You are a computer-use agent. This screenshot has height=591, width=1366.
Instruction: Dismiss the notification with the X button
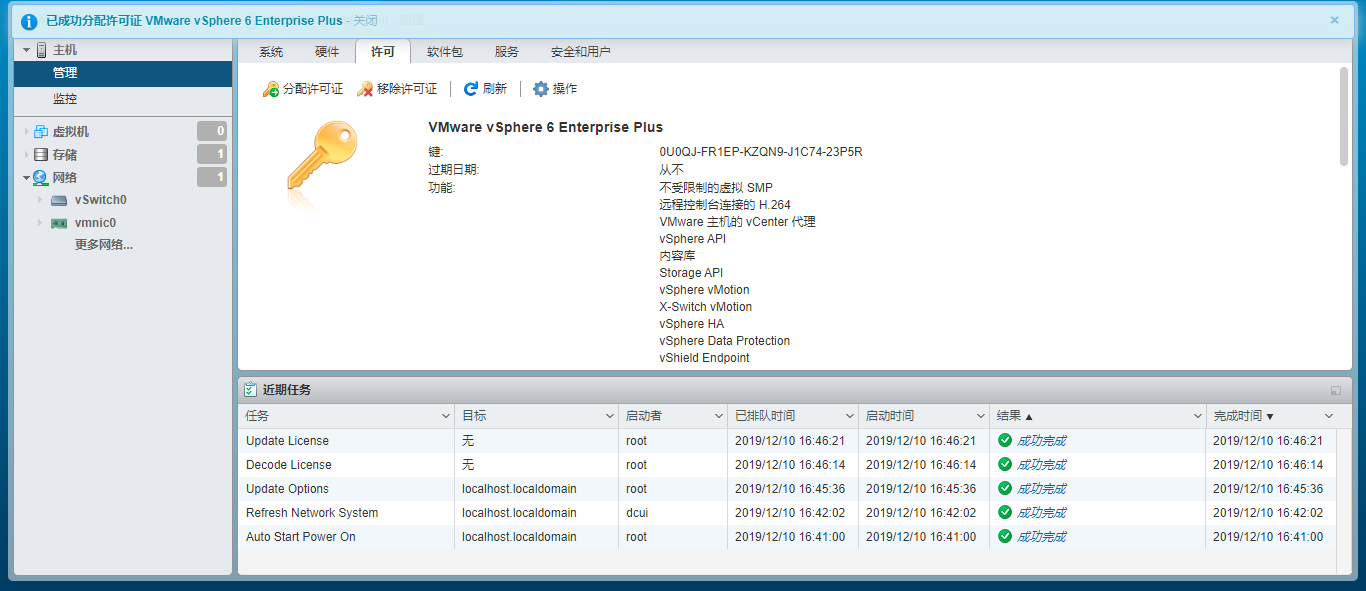tap(1334, 20)
